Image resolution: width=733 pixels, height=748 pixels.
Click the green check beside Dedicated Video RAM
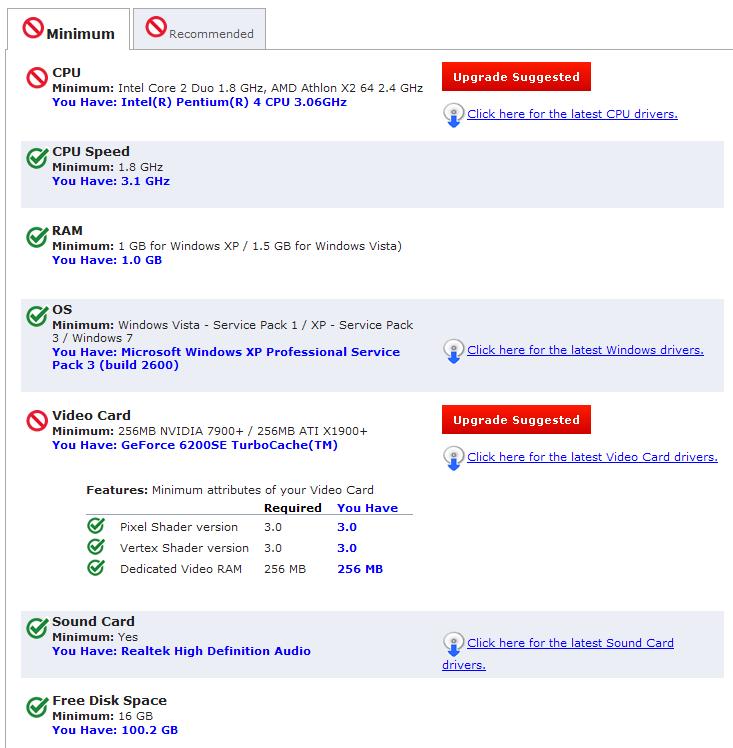click(96, 568)
